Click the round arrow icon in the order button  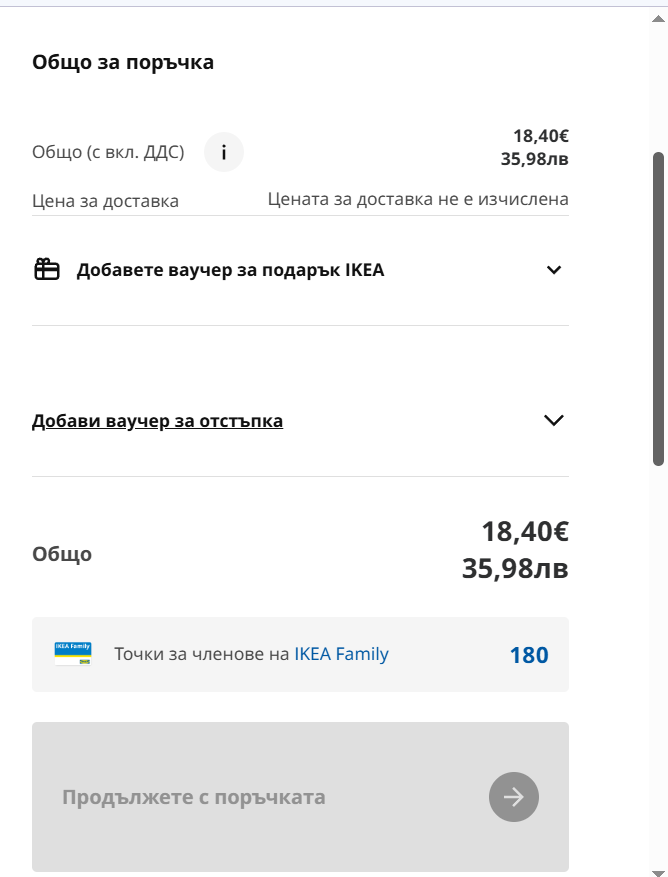(x=513, y=797)
